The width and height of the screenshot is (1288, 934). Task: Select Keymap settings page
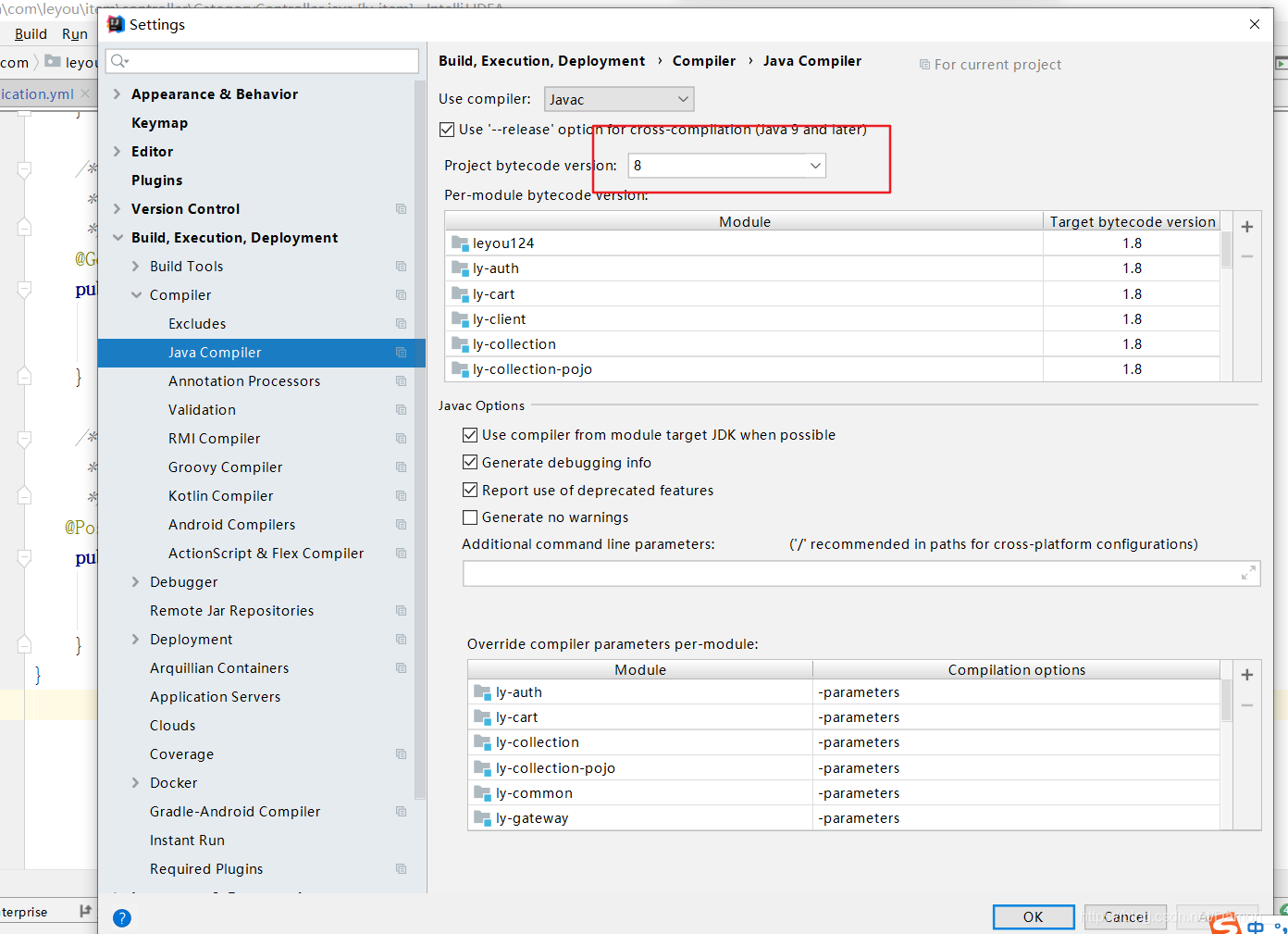[x=159, y=123]
